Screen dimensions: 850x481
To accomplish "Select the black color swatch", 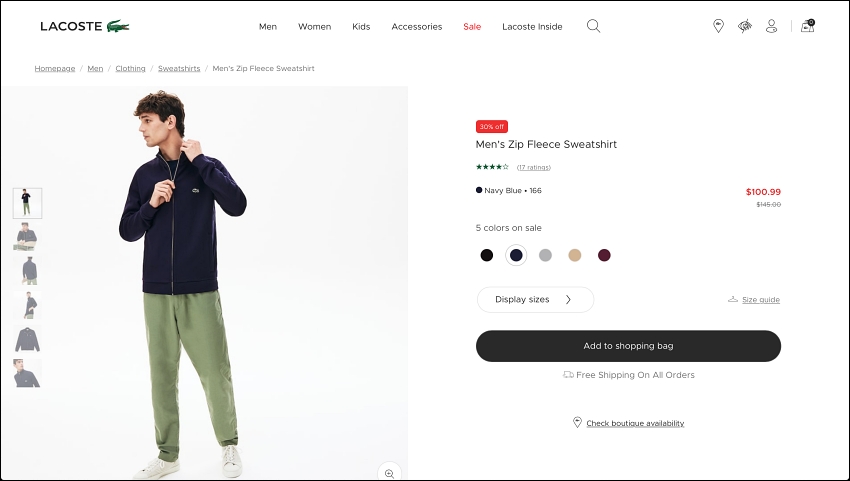I will [x=487, y=255].
